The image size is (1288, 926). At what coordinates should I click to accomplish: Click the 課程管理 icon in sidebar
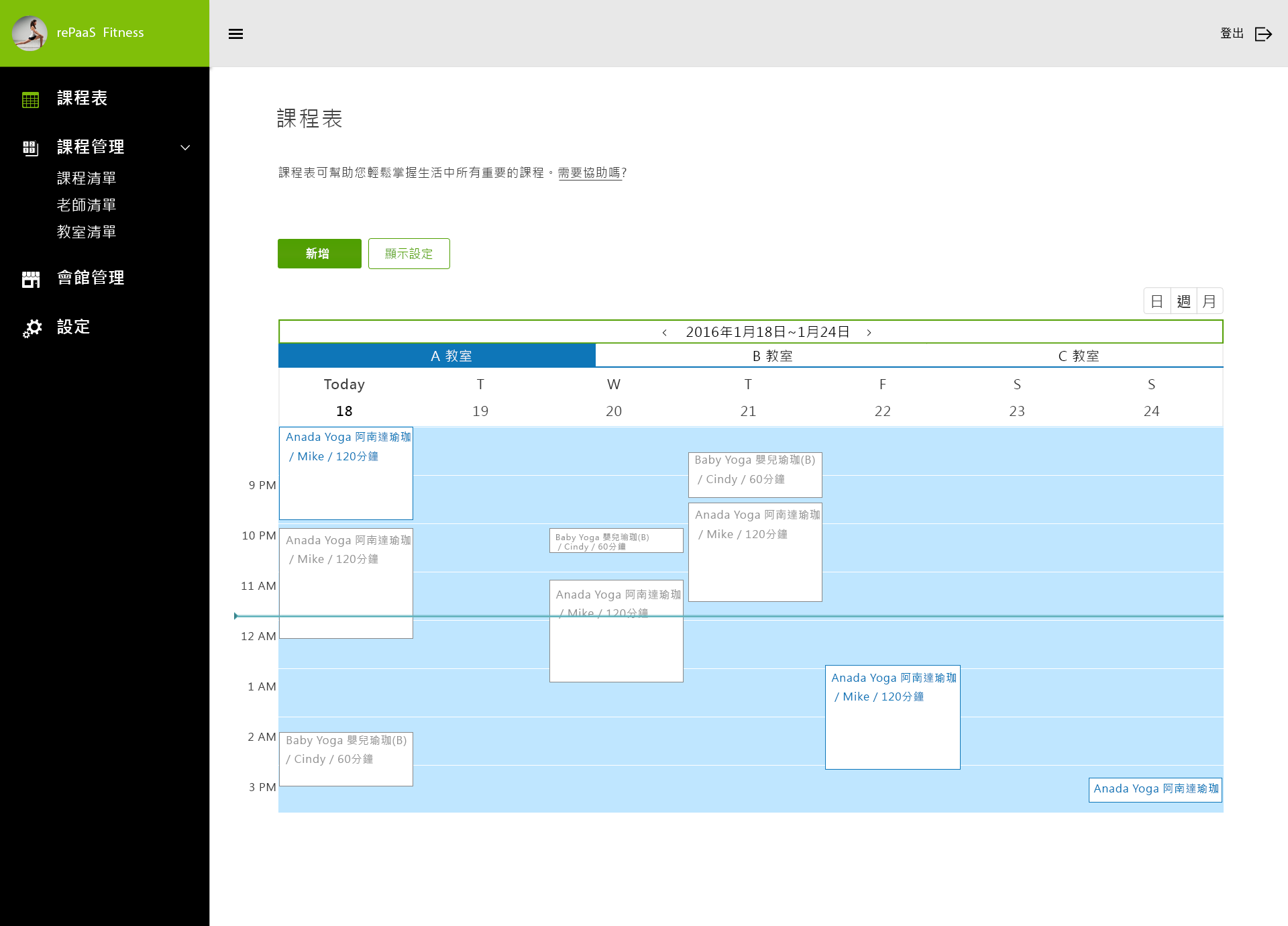point(30,148)
